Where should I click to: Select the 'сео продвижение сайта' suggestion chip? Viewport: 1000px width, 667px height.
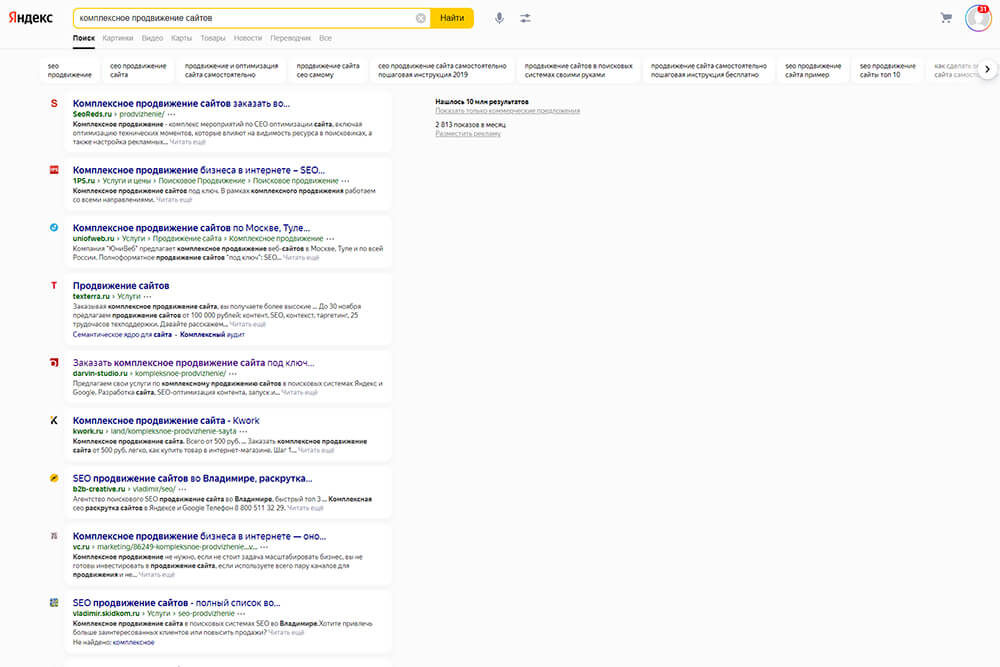138,70
